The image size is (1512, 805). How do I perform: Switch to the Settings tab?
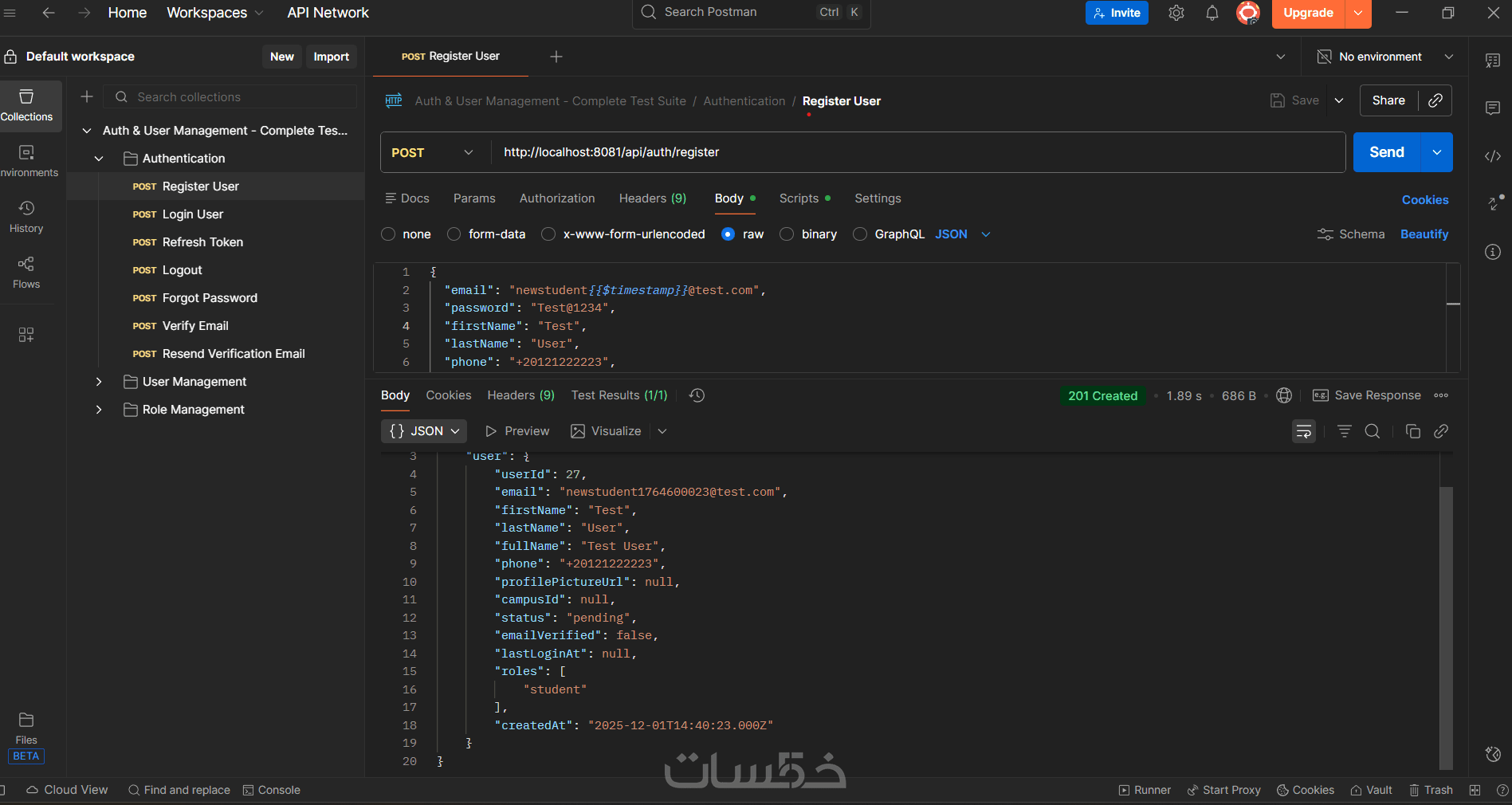(878, 198)
